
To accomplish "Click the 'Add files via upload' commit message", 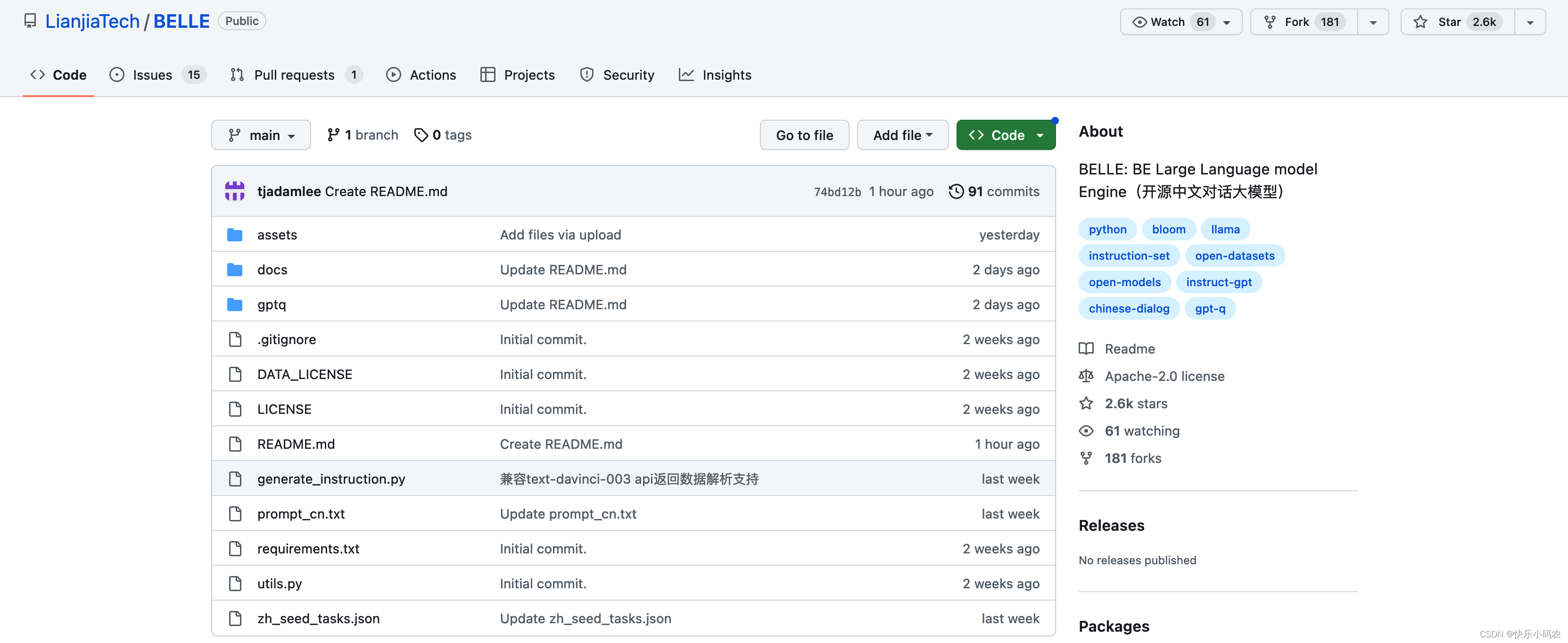I will coord(561,235).
